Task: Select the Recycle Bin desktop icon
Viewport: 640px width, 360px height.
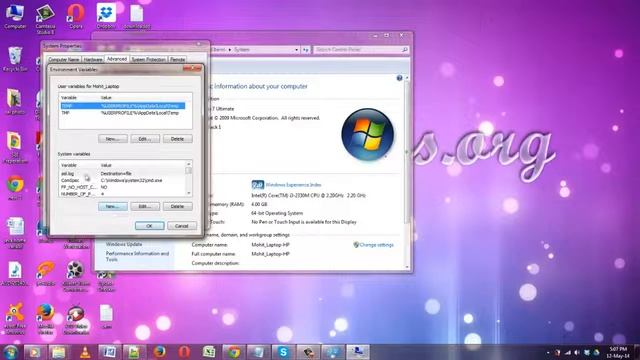Action: coord(15,59)
